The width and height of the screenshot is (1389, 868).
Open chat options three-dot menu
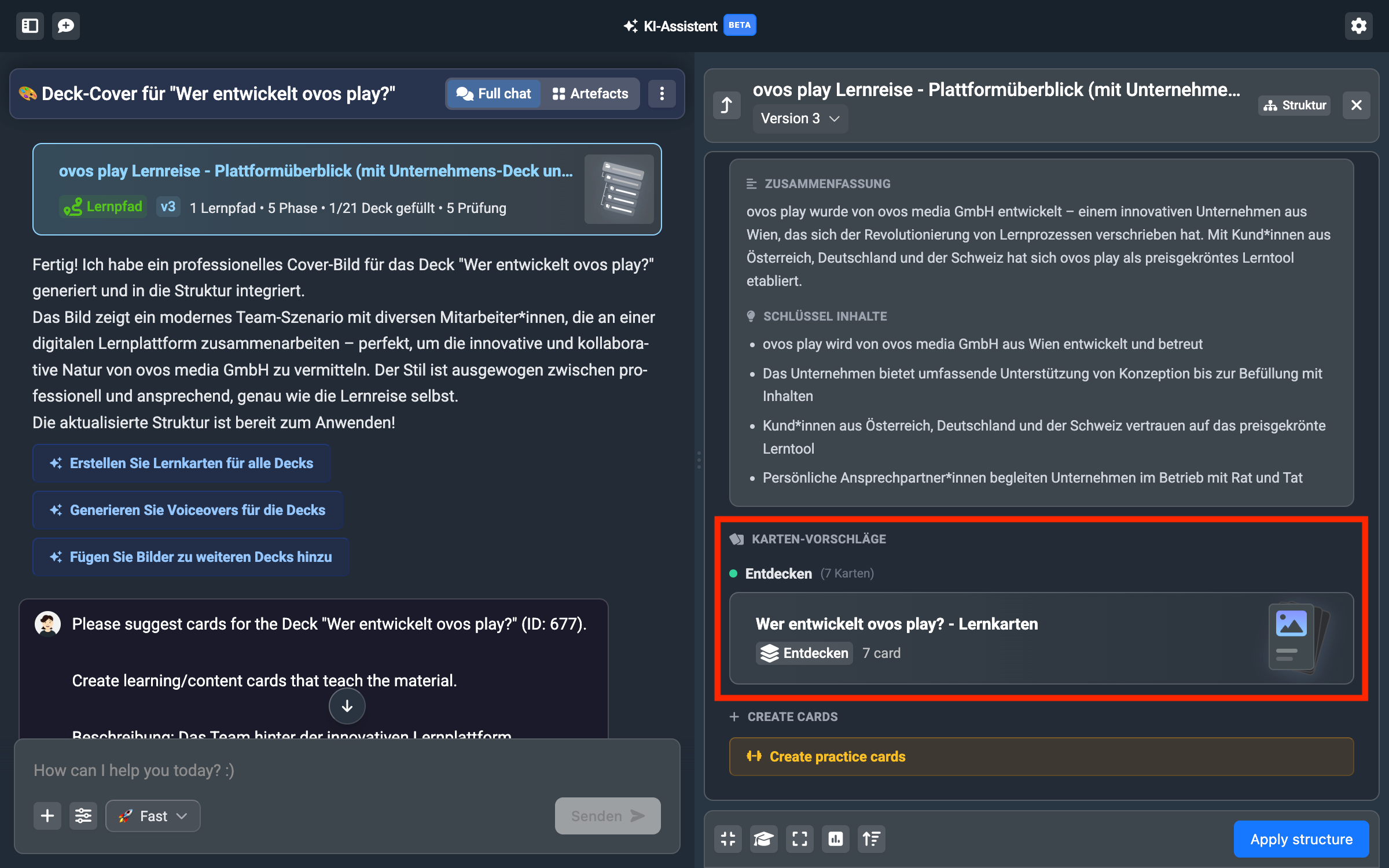pyautogui.click(x=662, y=94)
